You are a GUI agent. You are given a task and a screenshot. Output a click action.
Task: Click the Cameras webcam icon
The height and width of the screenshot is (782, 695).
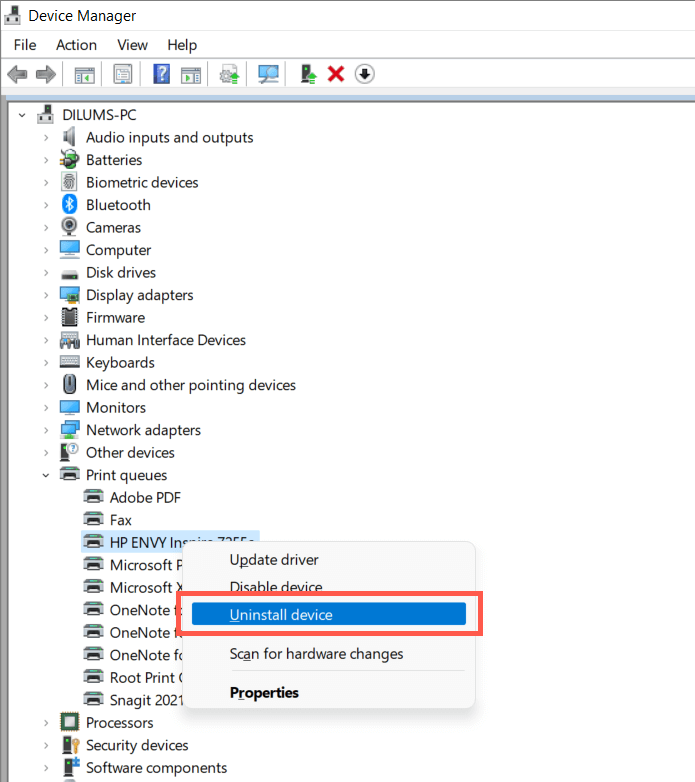69,227
